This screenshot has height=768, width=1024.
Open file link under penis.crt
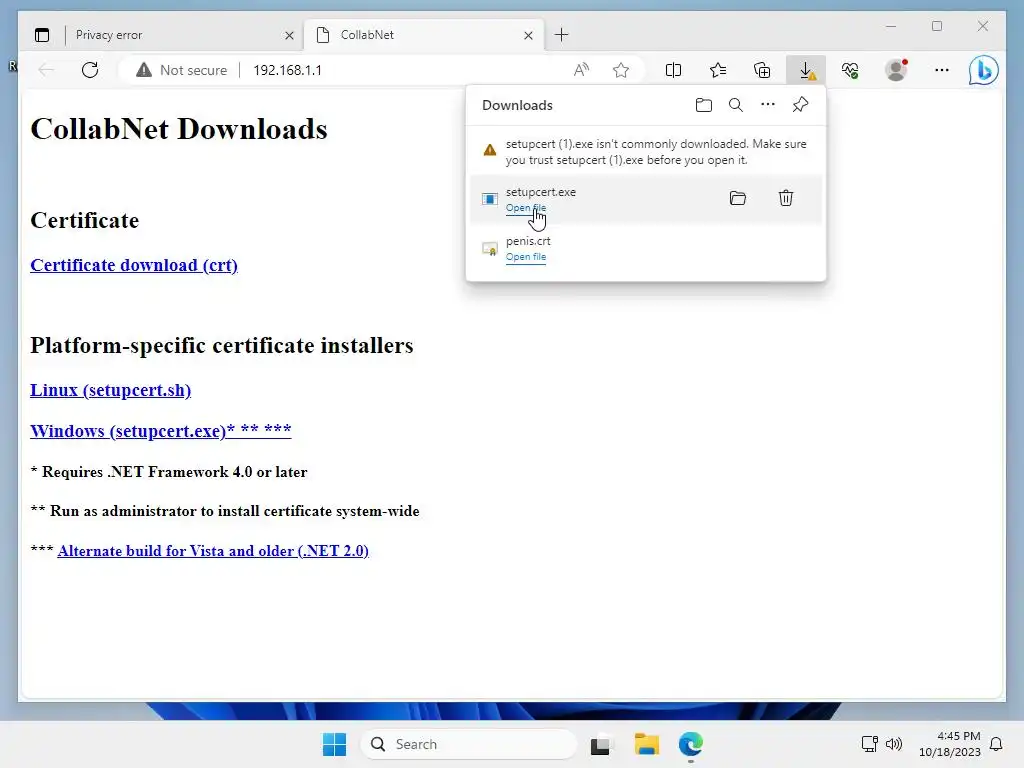[526, 257]
